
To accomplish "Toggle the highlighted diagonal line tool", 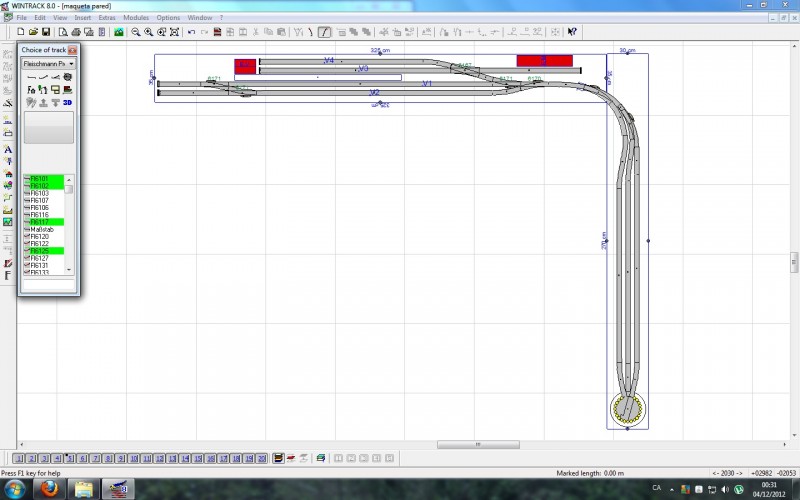I will point(324,32).
